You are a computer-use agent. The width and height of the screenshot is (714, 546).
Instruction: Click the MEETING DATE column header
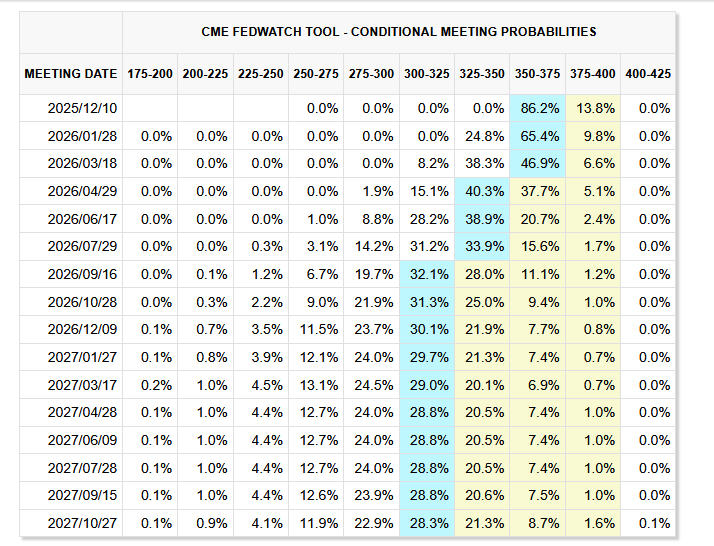[69, 74]
